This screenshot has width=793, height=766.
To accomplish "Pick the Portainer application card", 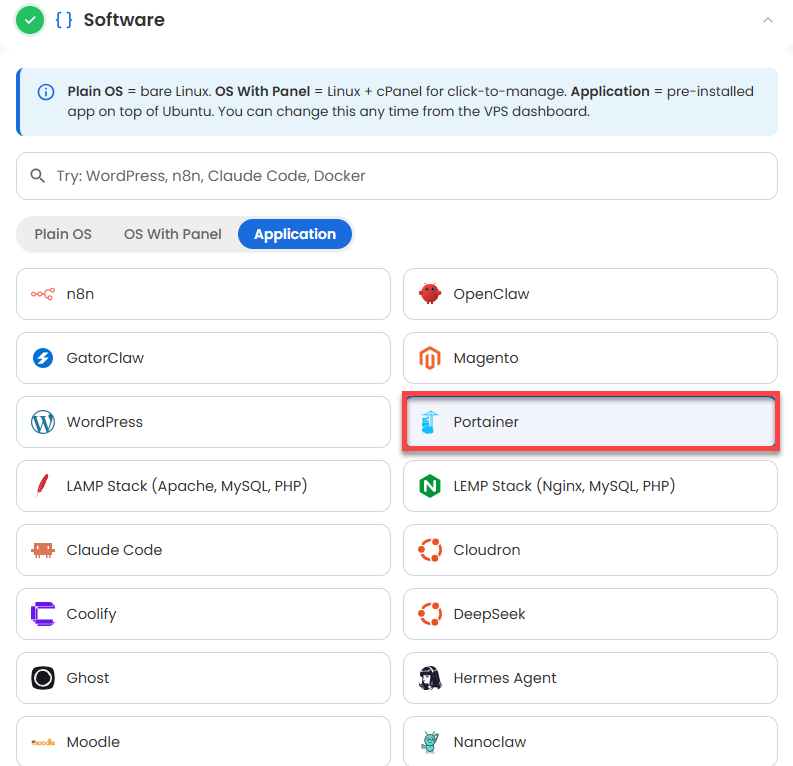I will [590, 422].
